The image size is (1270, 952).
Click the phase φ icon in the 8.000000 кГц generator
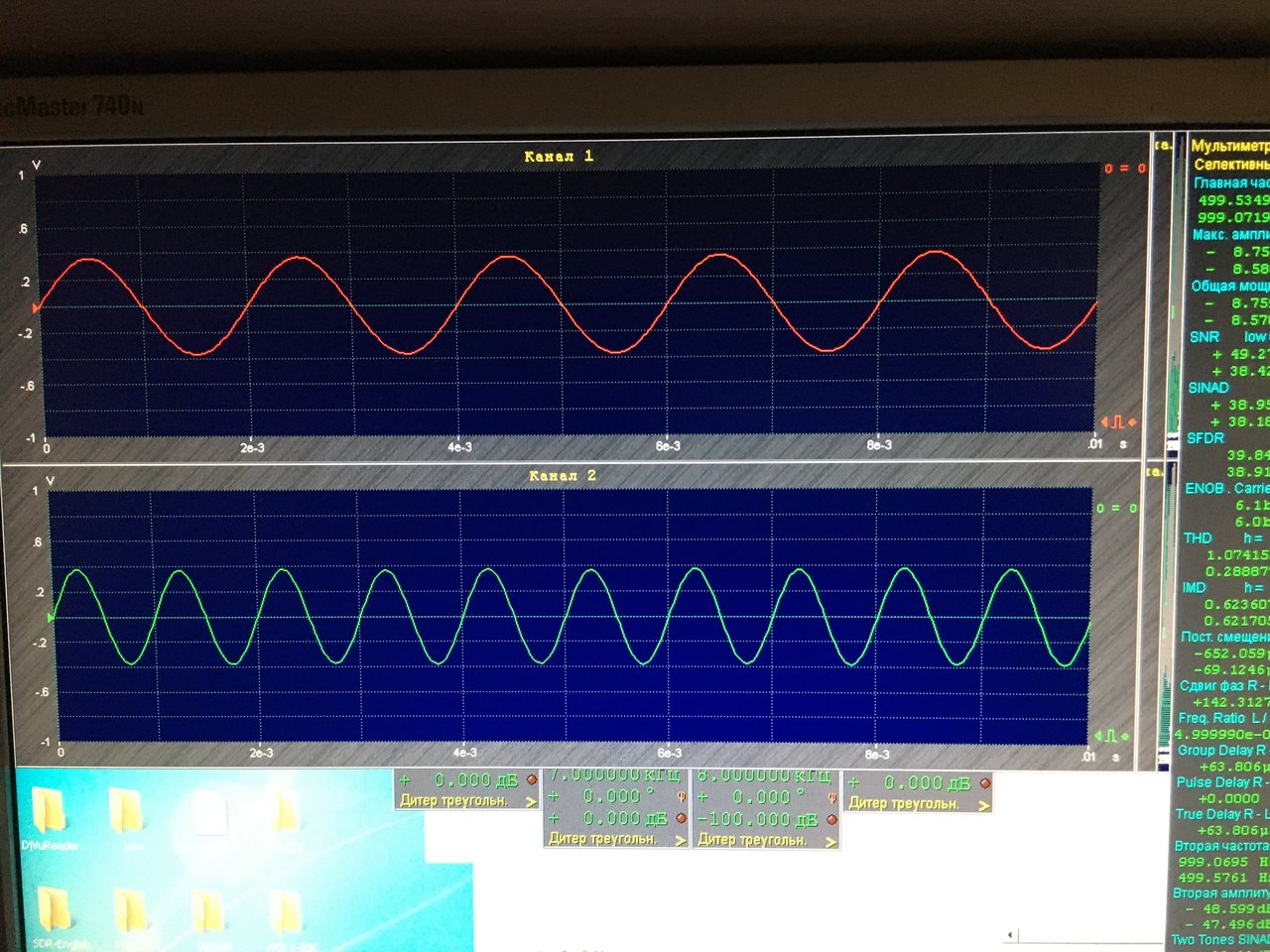point(831,798)
